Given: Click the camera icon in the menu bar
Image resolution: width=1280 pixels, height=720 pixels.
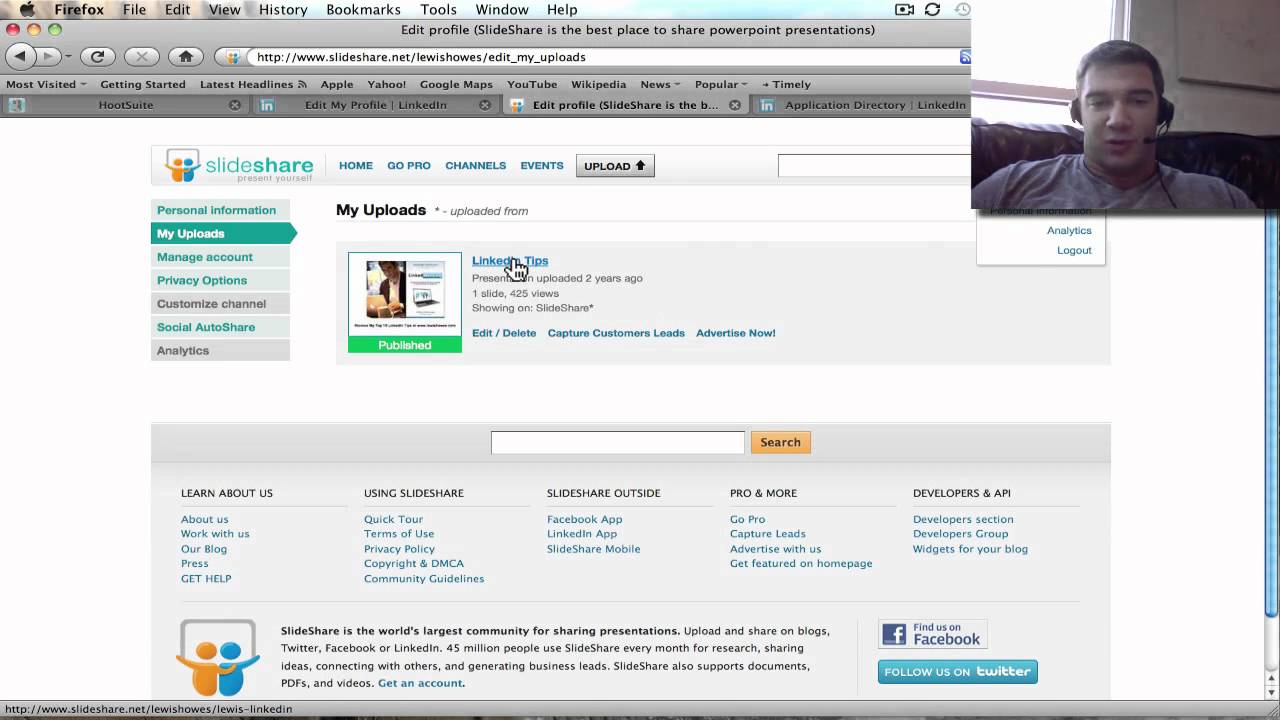Looking at the screenshot, I should pos(904,9).
